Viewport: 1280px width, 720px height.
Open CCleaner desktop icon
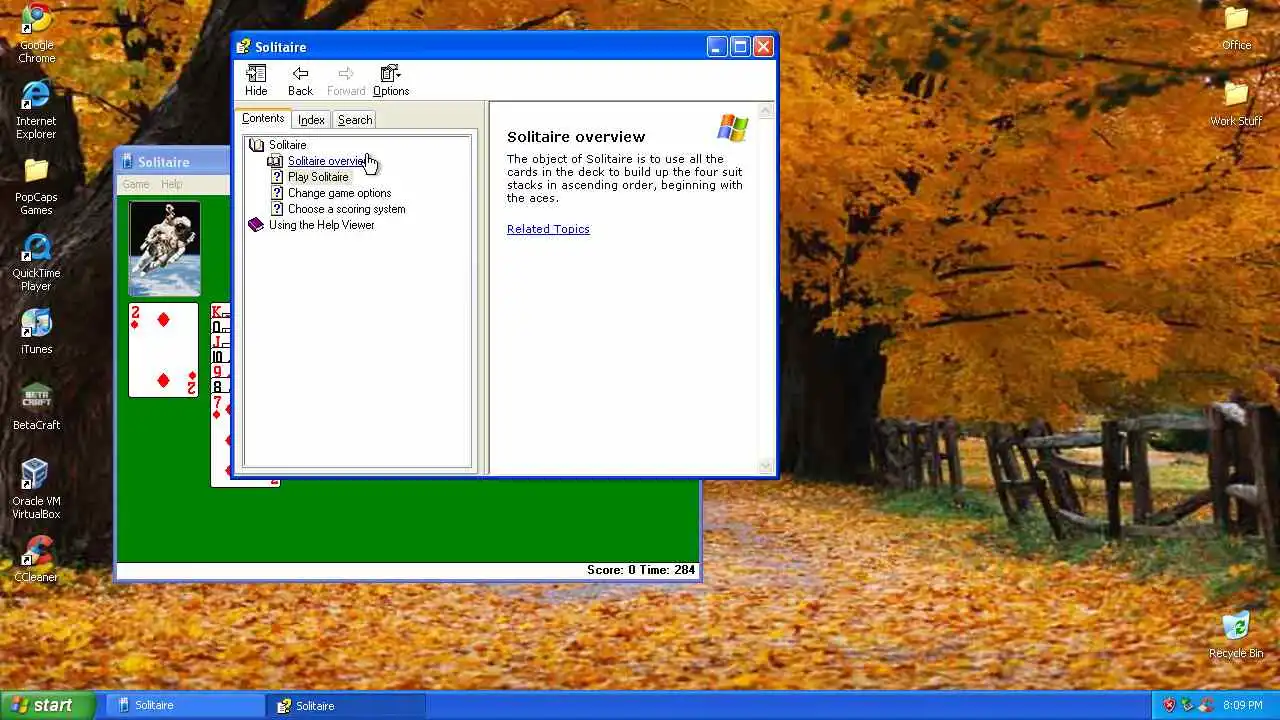click(36, 559)
